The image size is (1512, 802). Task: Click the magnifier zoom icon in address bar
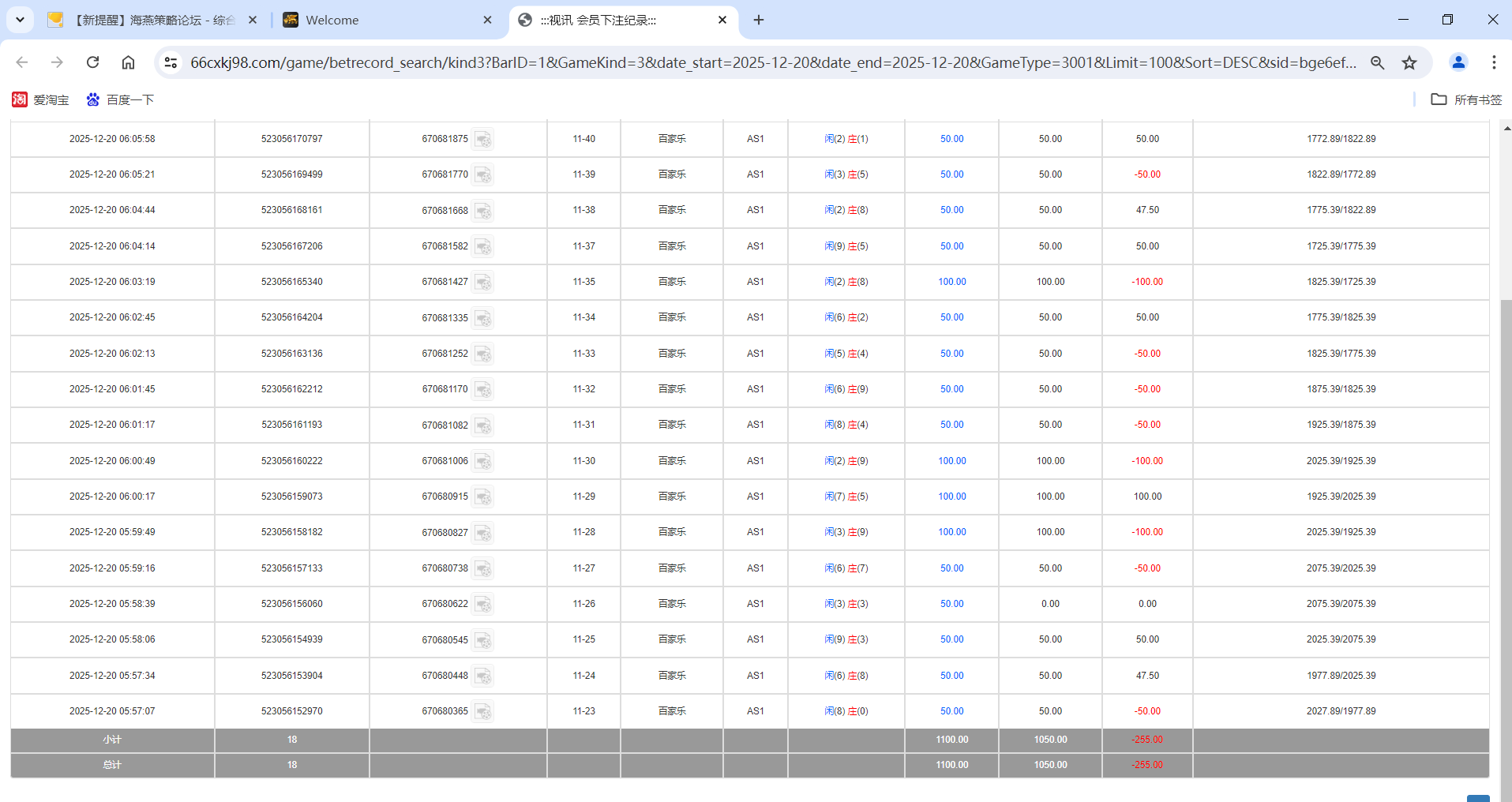(x=1377, y=62)
